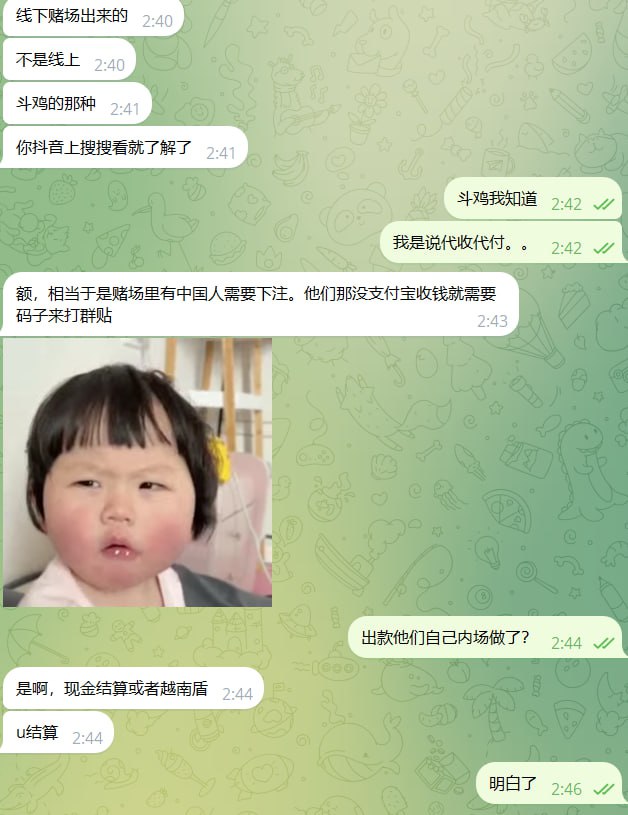This screenshot has height=815, width=628.
Task: Select the long message starting with "额，相当于"
Action: [260, 305]
